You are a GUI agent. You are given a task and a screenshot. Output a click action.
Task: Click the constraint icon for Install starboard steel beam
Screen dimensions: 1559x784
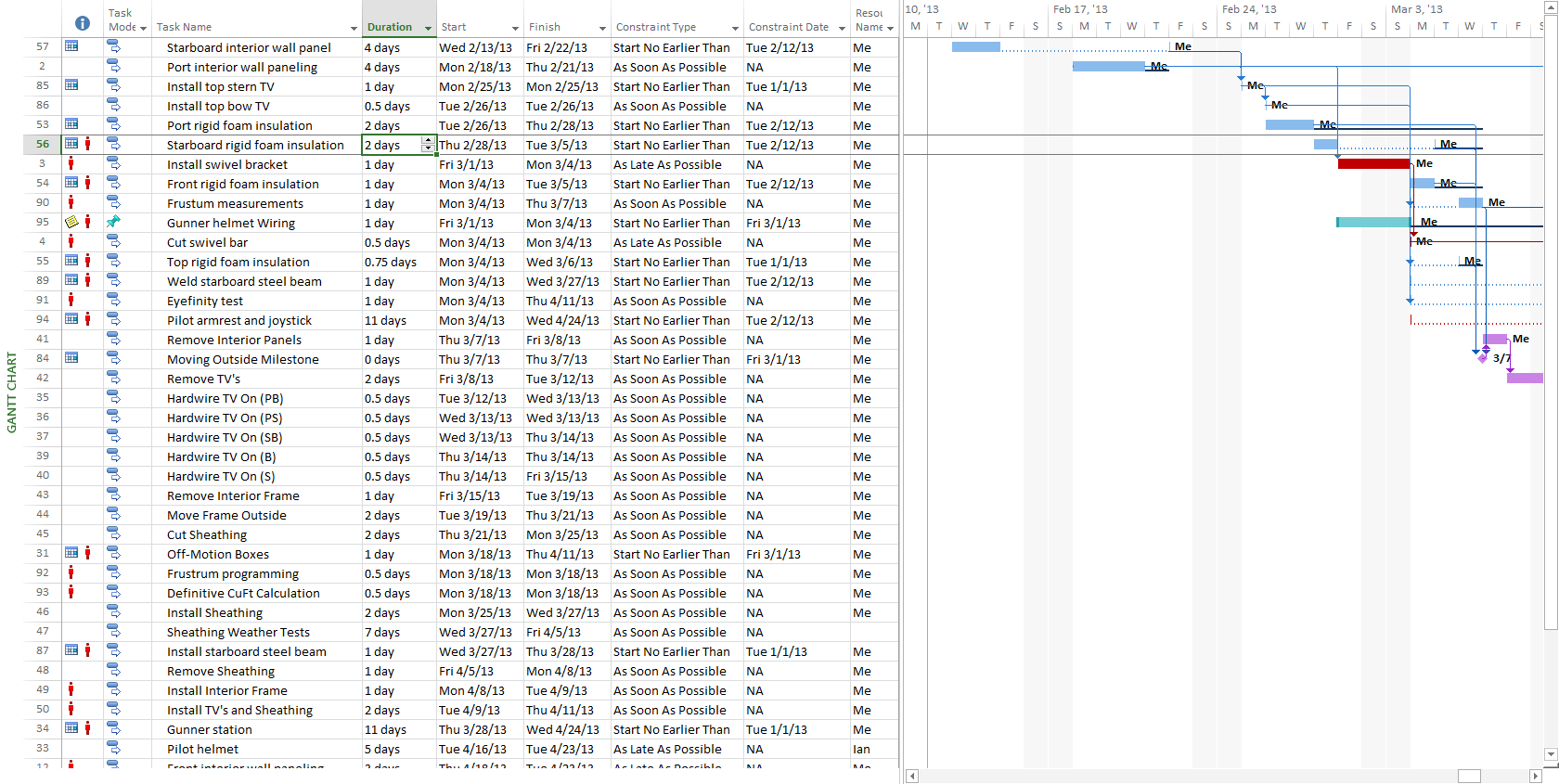tap(71, 650)
